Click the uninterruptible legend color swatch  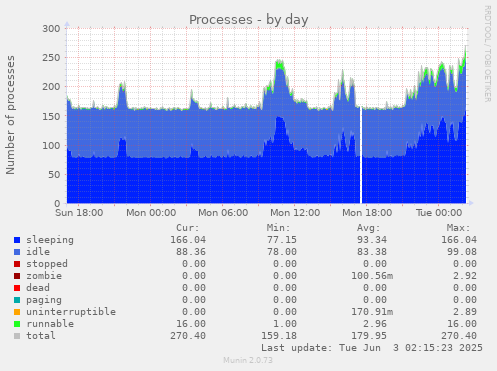click(x=17, y=312)
